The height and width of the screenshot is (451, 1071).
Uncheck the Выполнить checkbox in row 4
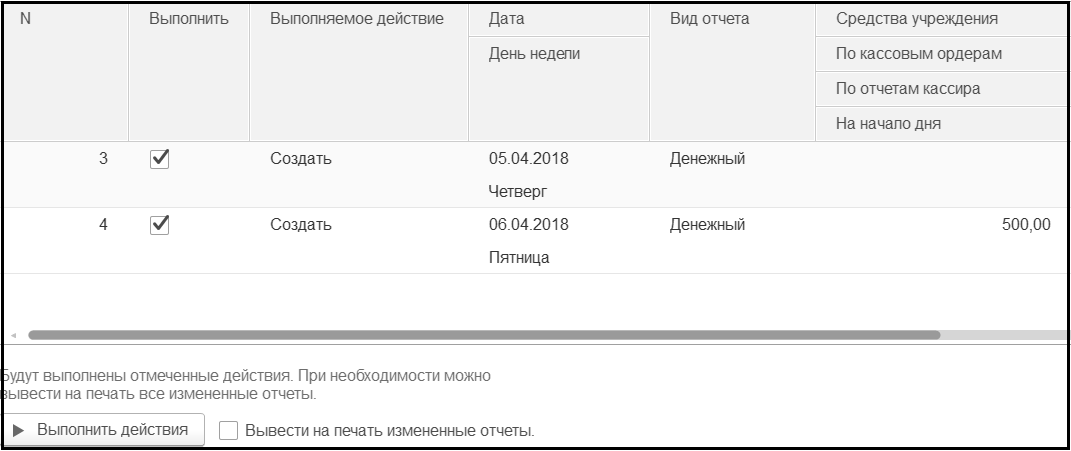point(159,225)
